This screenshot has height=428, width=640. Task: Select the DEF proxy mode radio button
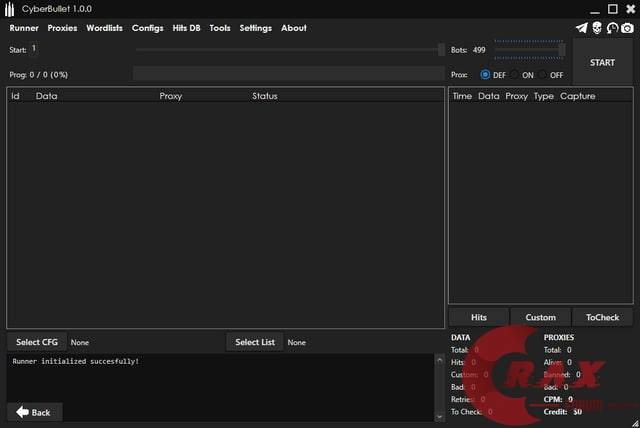pyautogui.click(x=486, y=75)
